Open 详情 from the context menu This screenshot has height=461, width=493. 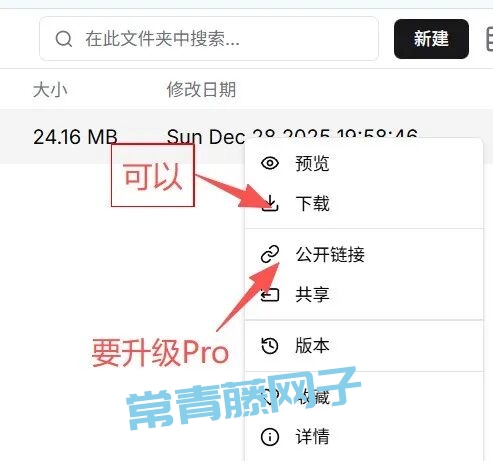click(364, 437)
